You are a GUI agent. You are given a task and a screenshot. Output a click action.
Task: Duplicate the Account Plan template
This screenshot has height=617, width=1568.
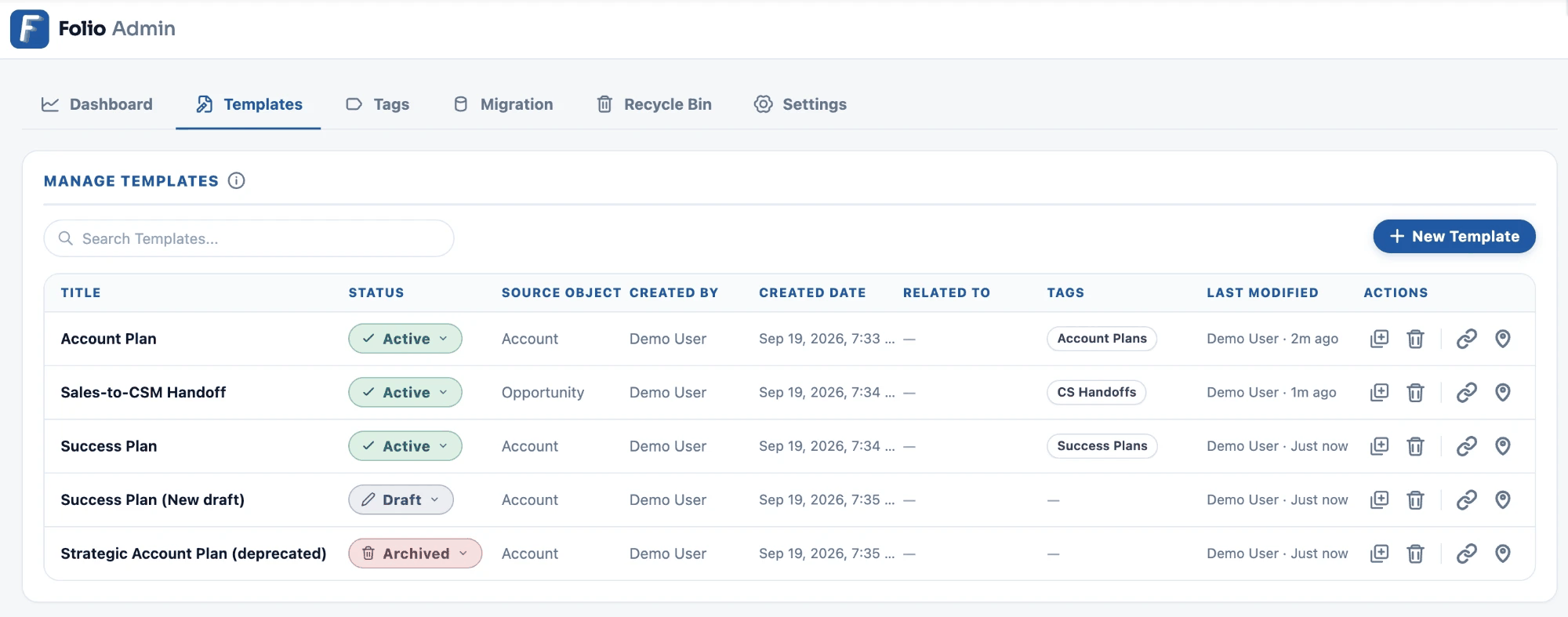click(x=1379, y=339)
